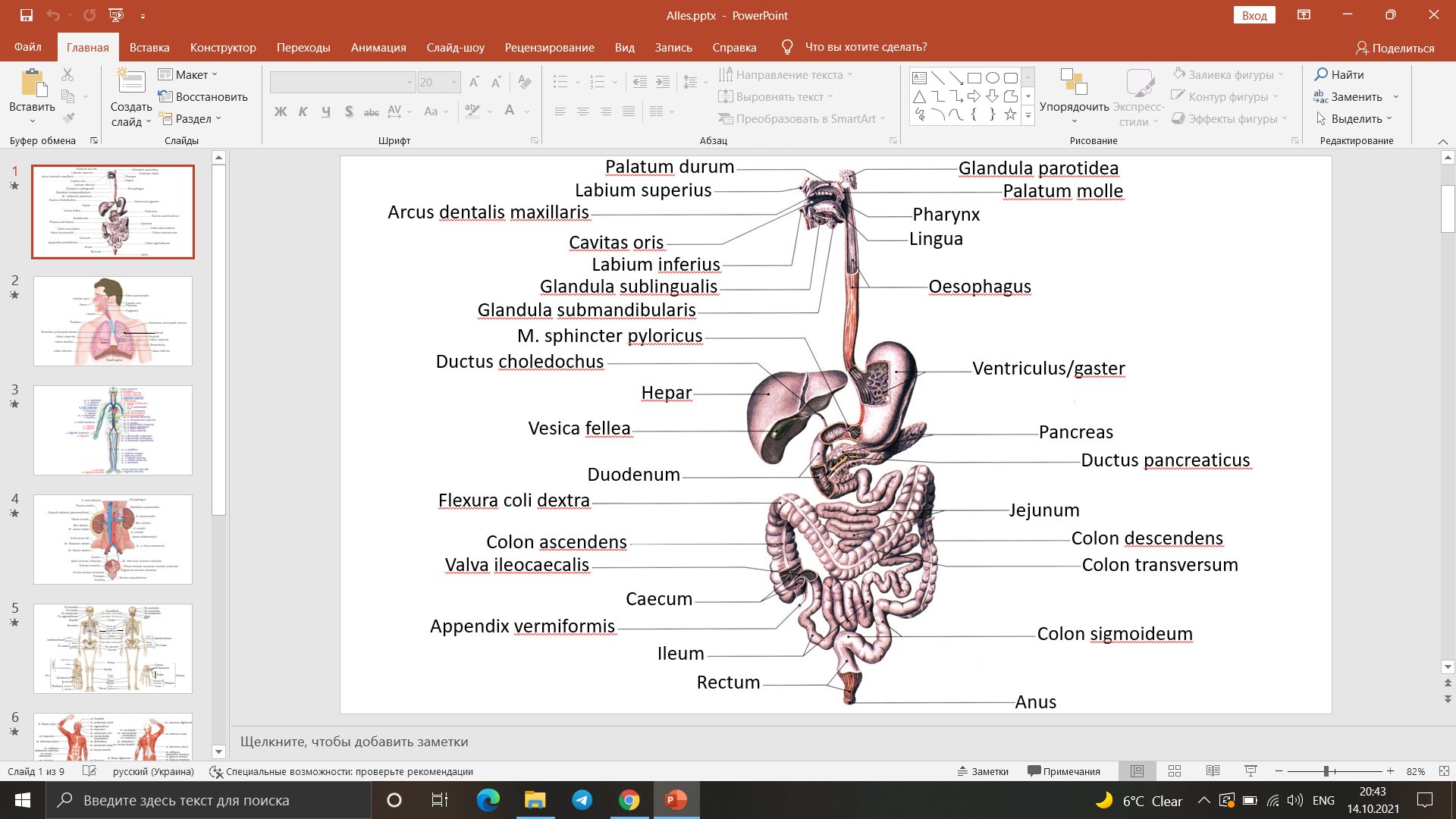Click the Cut scissors icon
The width and height of the screenshot is (1456, 819).
pos(67,74)
